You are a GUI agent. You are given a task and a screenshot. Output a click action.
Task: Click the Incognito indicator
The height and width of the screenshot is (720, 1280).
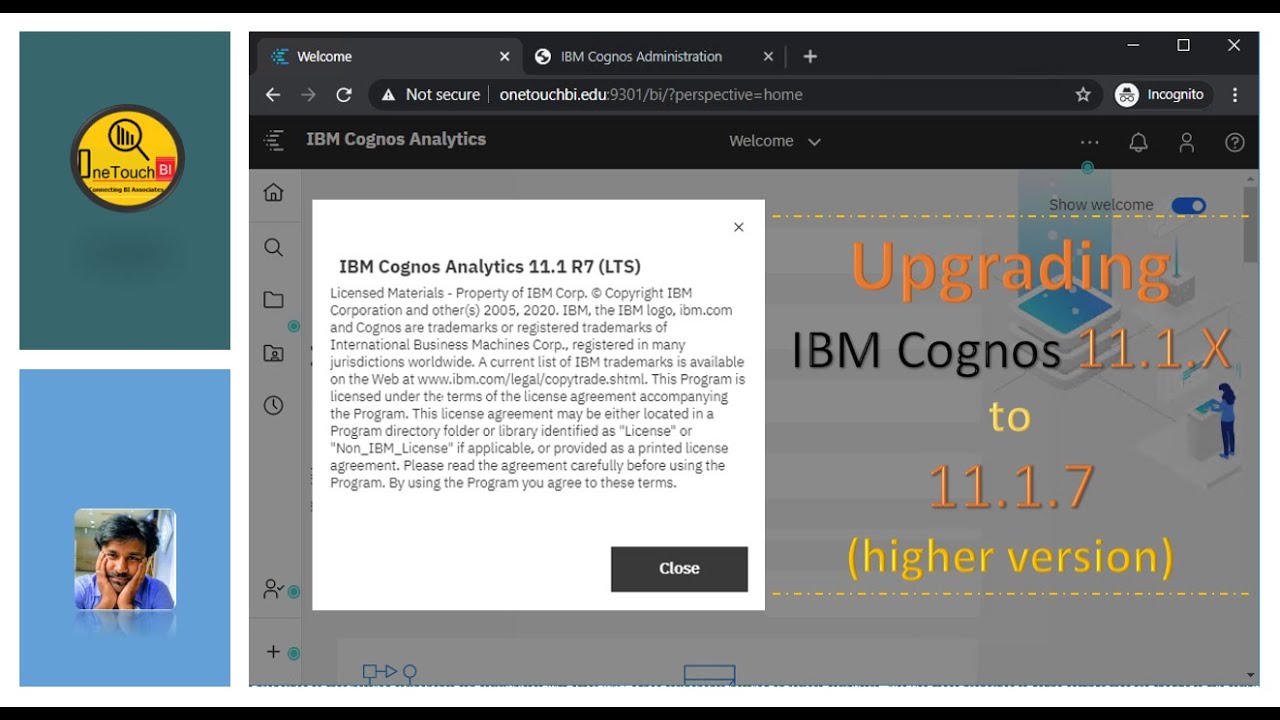(x=1161, y=94)
